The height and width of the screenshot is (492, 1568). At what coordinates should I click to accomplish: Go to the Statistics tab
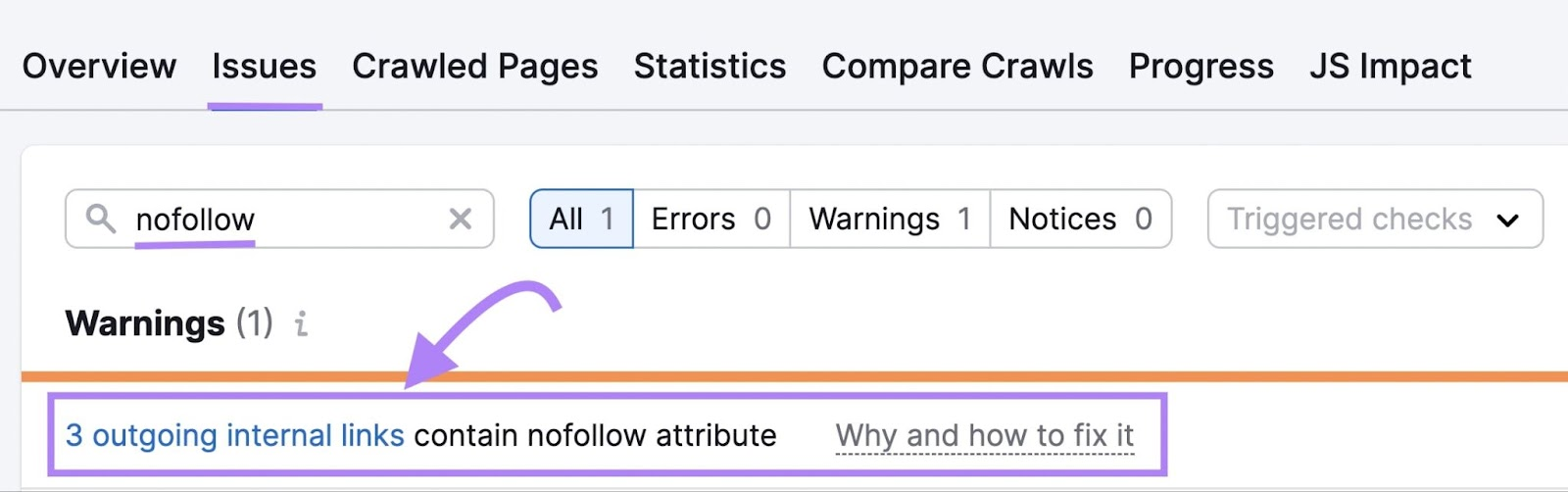point(710,67)
